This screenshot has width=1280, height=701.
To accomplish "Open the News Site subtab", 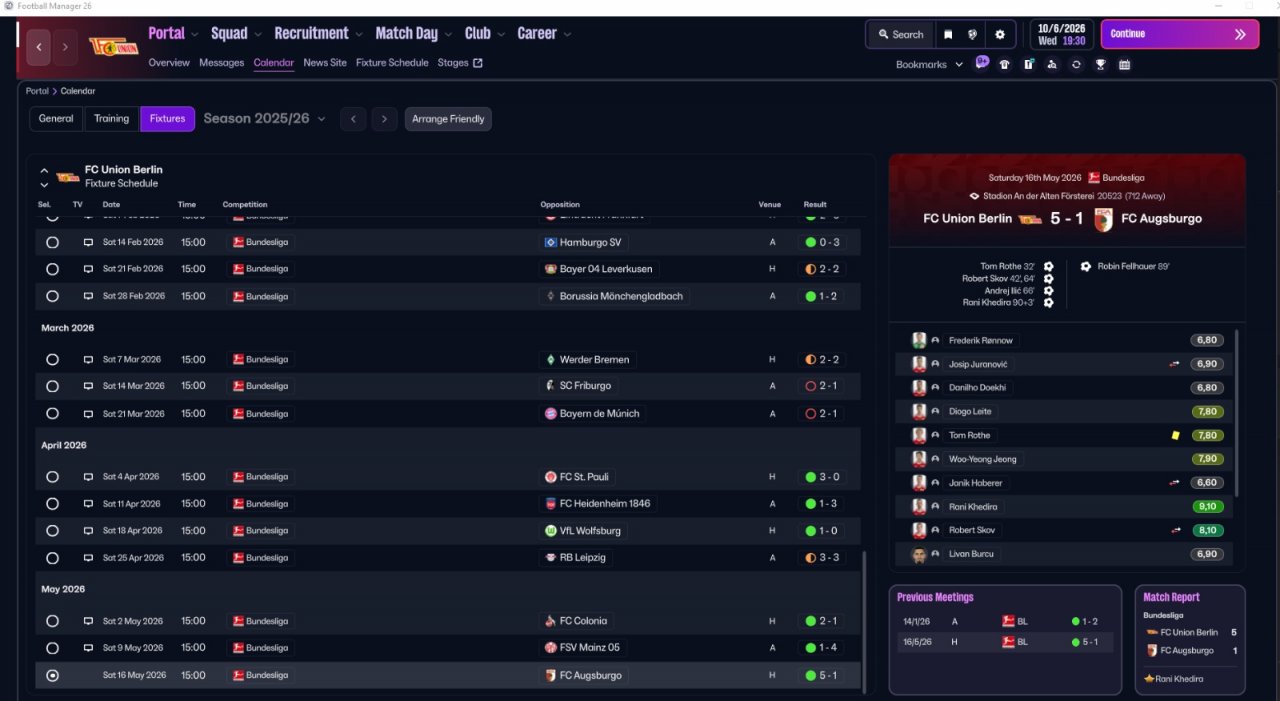I will [x=325, y=62].
